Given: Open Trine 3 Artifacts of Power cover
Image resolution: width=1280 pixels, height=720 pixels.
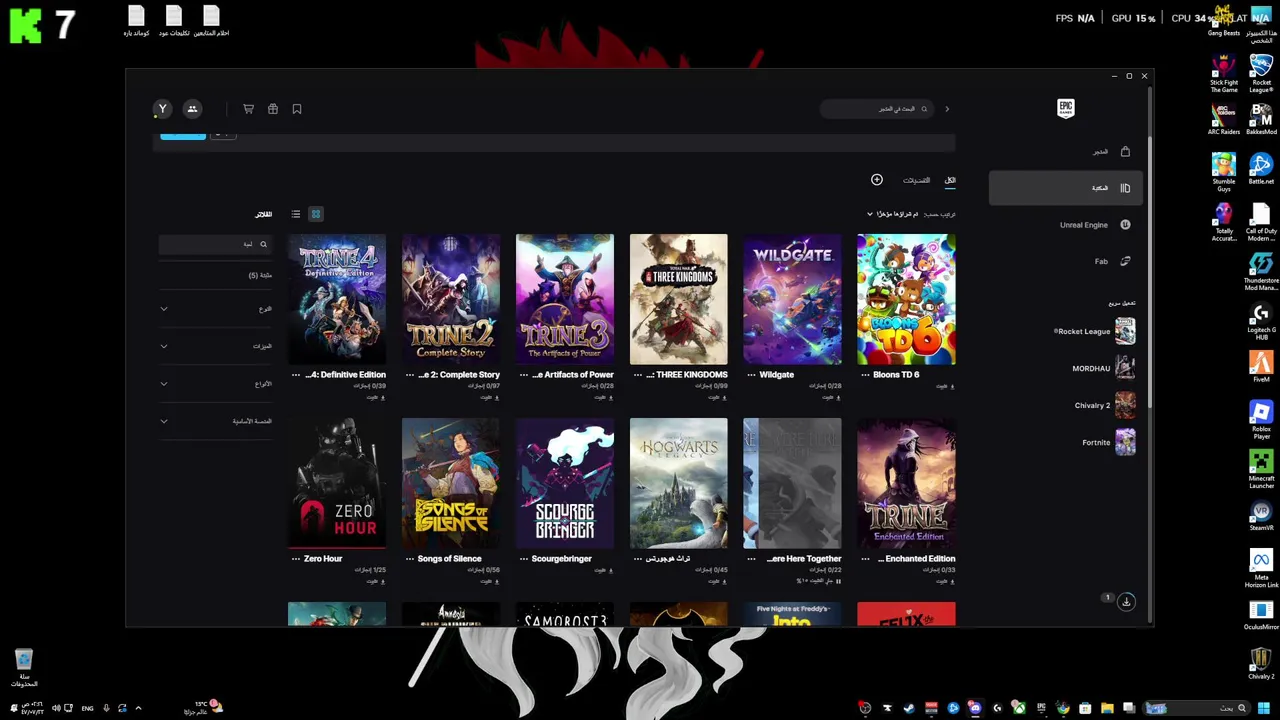Looking at the screenshot, I should 565,299.
